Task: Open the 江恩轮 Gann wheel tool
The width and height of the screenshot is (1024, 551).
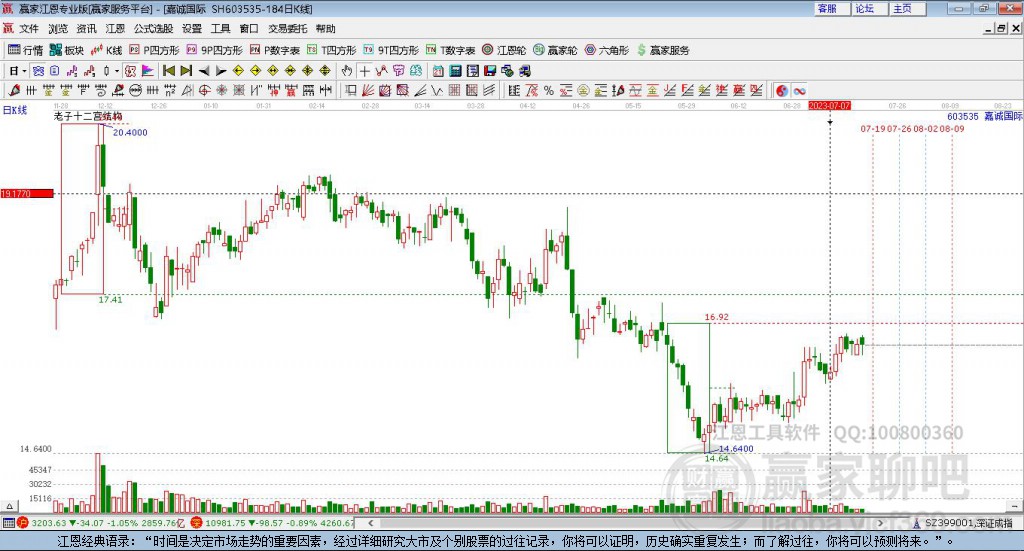Action: point(504,50)
